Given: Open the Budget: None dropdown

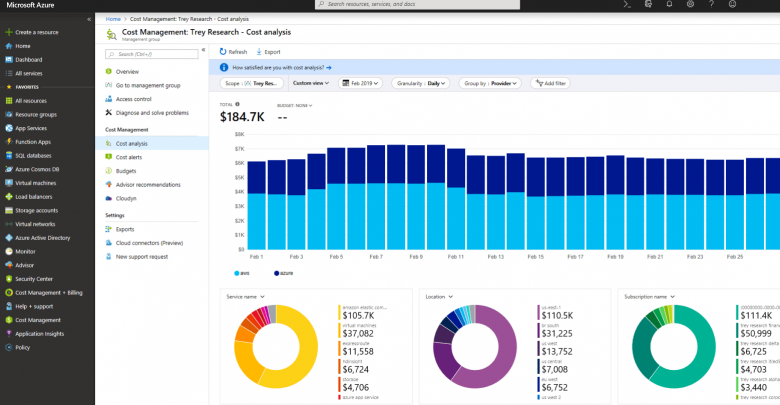Looking at the screenshot, I should 294,105.
